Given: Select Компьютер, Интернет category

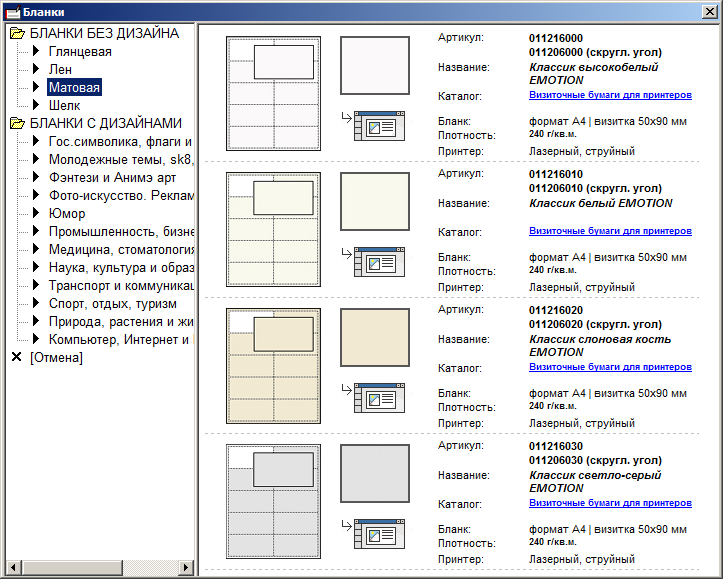Looking at the screenshot, I should click(x=121, y=340).
